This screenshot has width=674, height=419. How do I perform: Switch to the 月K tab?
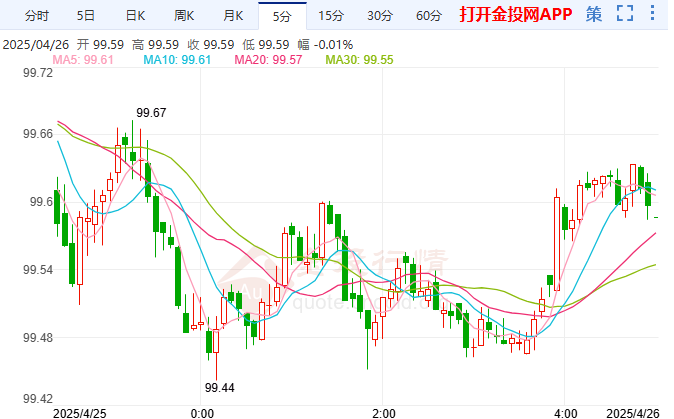[x=233, y=16]
